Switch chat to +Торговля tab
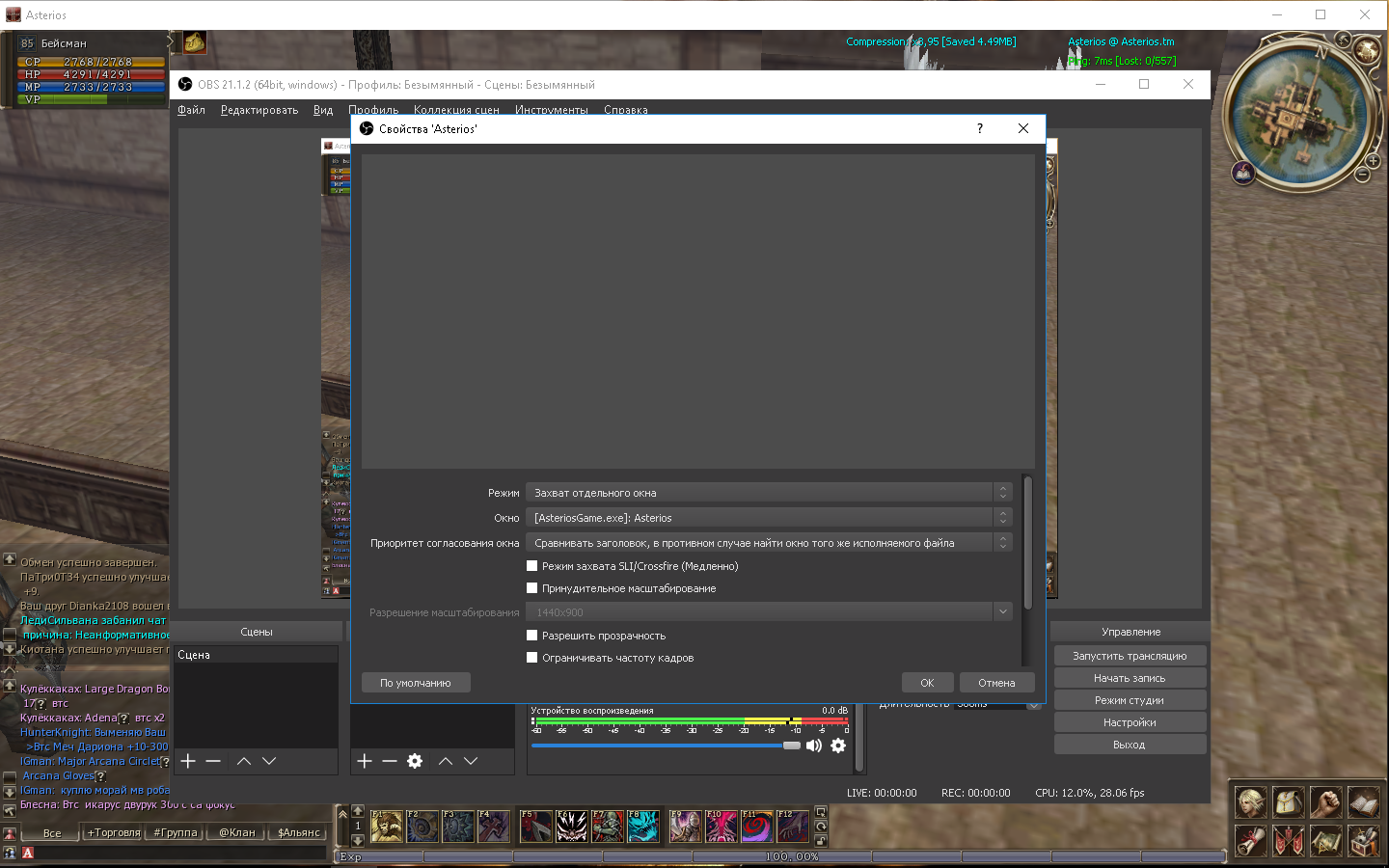Image resolution: width=1389 pixels, height=868 pixels. click(114, 832)
